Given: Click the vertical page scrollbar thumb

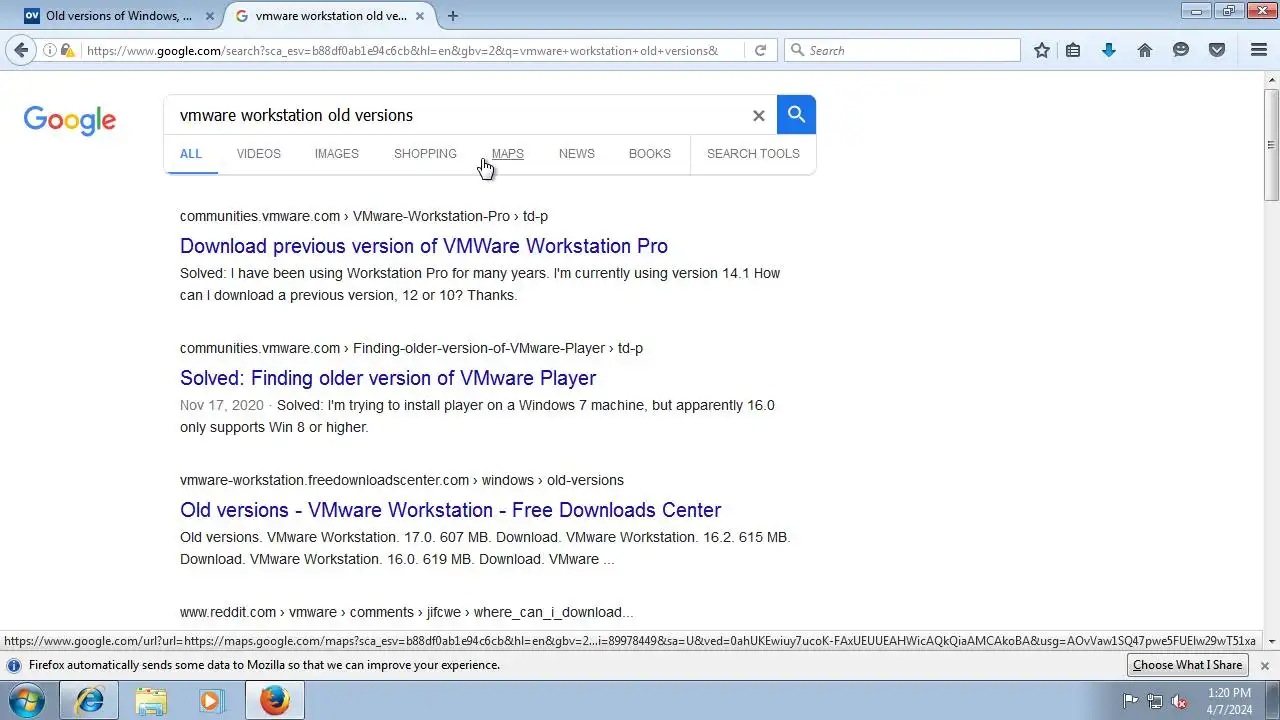Looking at the screenshot, I should pyautogui.click(x=1272, y=144).
